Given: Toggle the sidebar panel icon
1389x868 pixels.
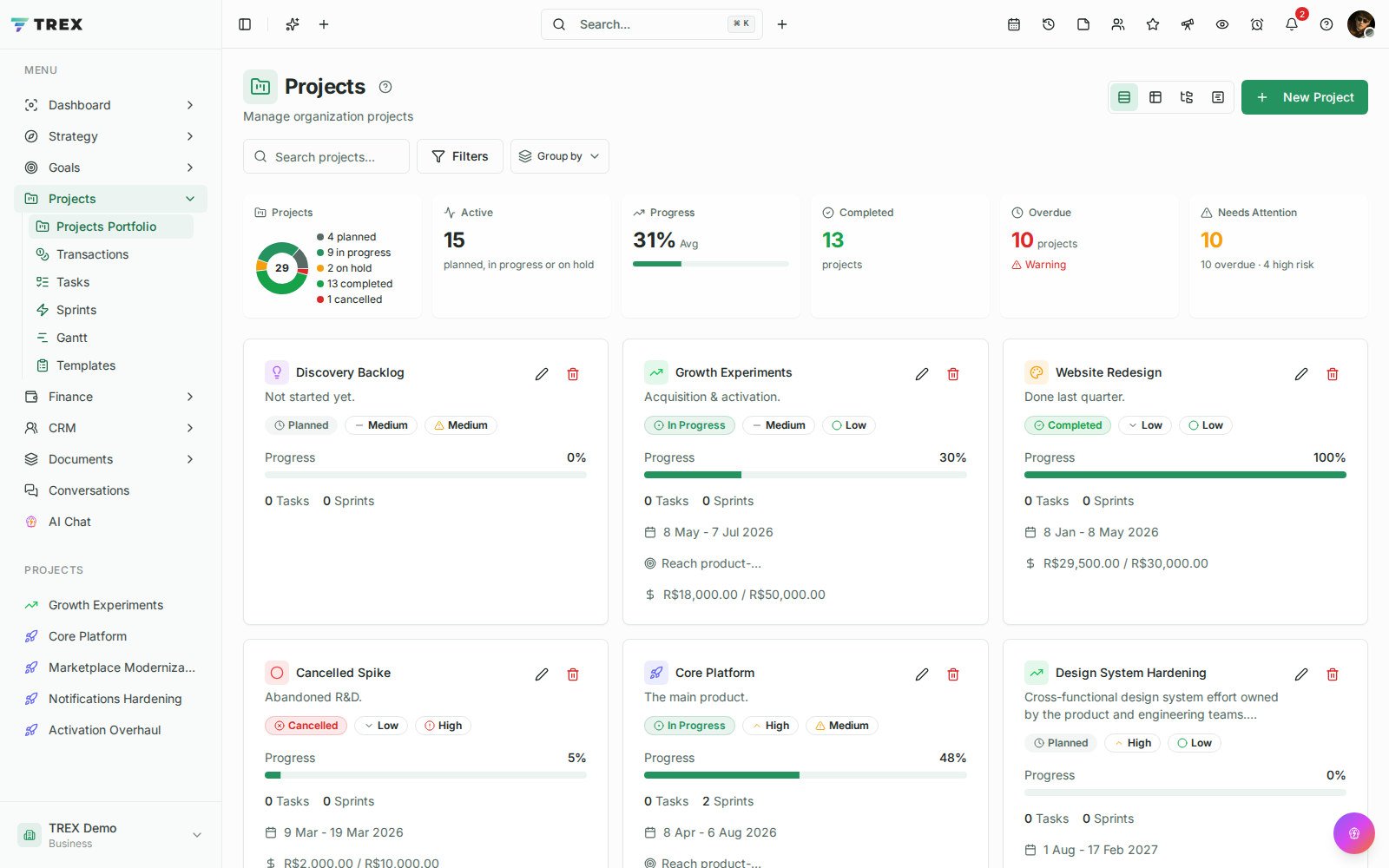Looking at the screenshot, I should (x=245, y=24).
